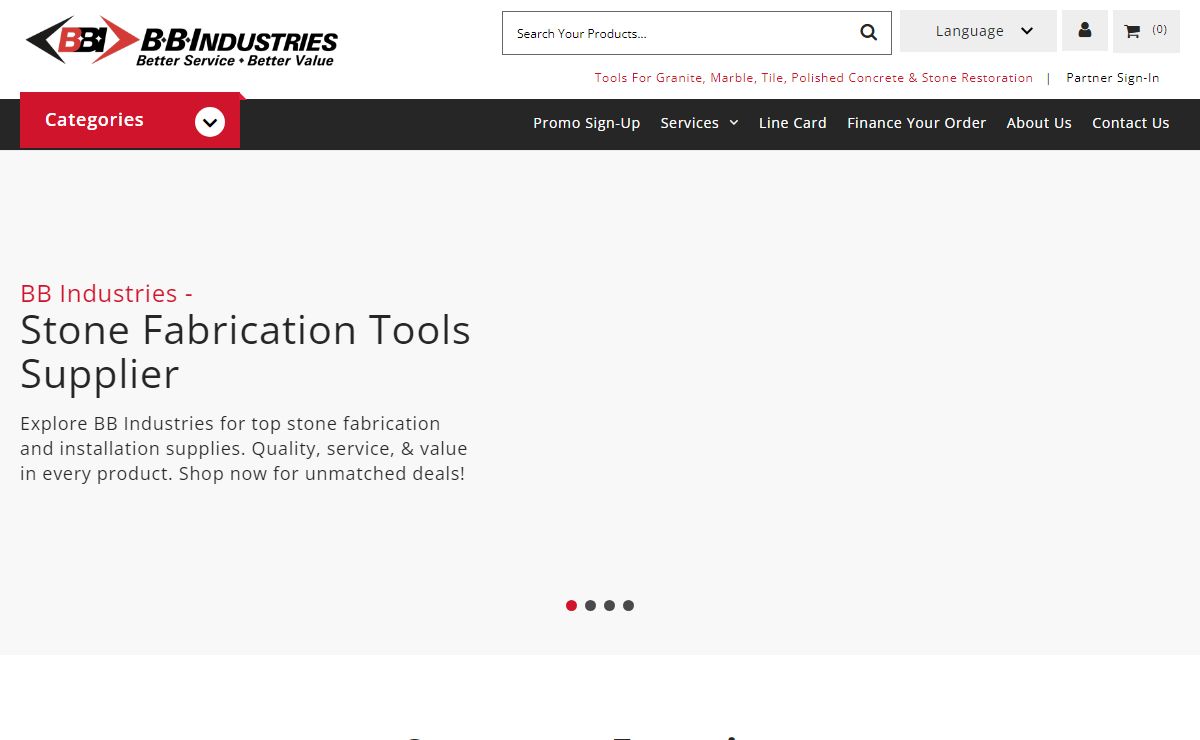Click the Partner Sign-In link
The height and width of the screenshot is (740, 1200).
click(1113, 78)
